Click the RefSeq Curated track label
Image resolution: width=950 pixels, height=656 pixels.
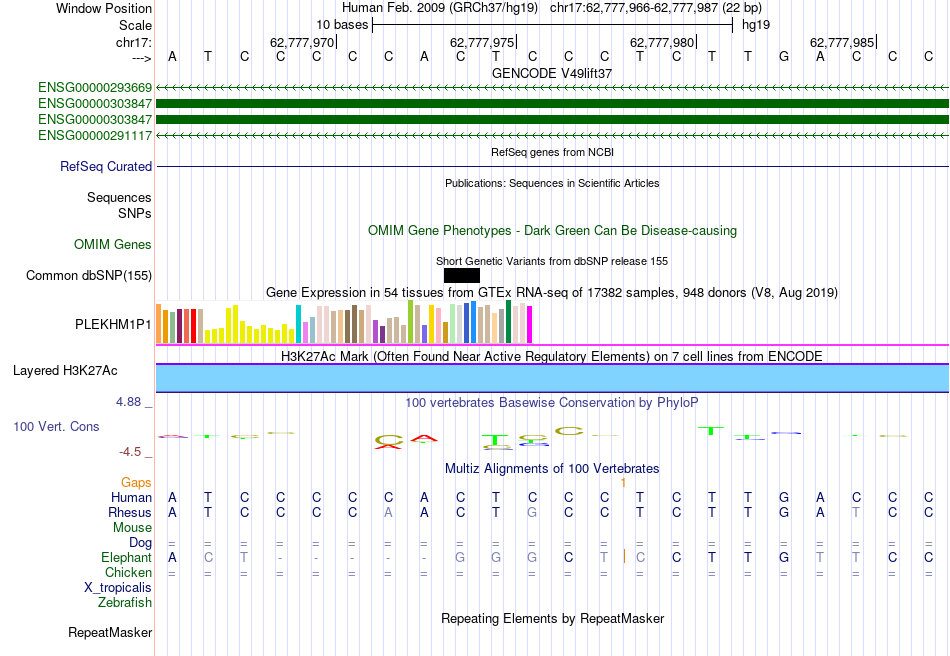pyautogui.click(x=106, y=167)
